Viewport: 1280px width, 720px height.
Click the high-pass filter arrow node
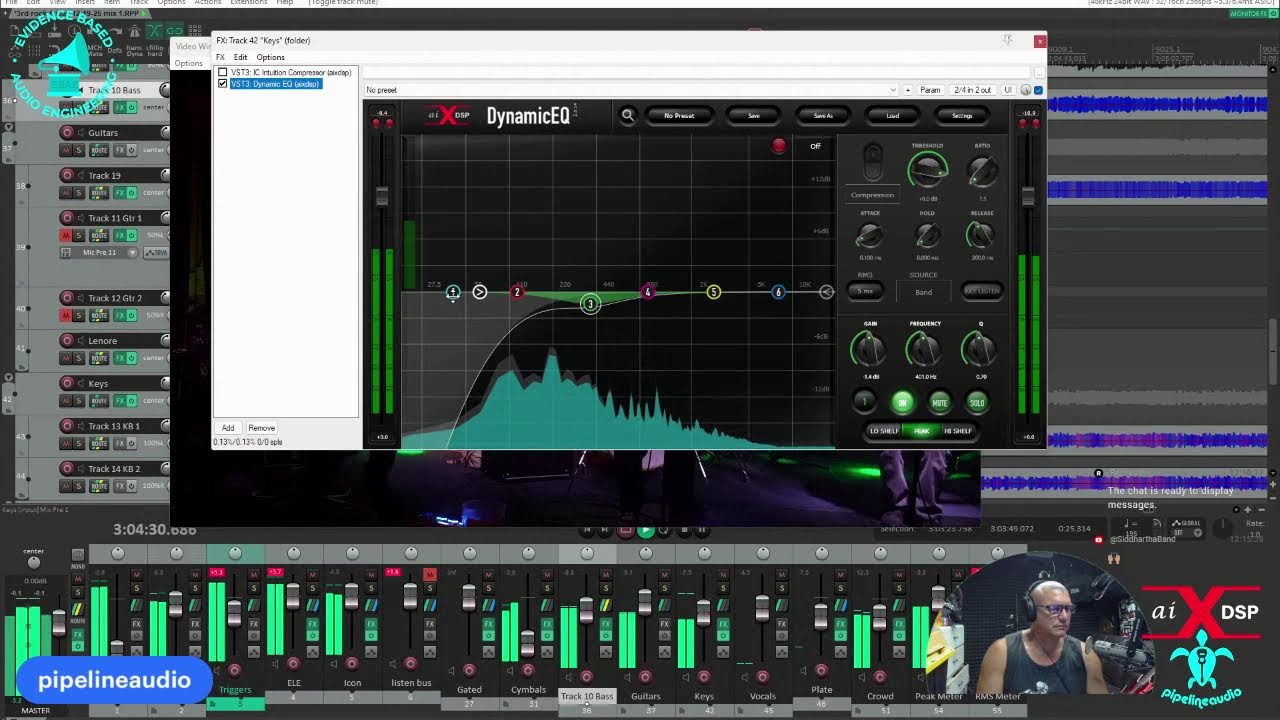[x=480, y=292]
